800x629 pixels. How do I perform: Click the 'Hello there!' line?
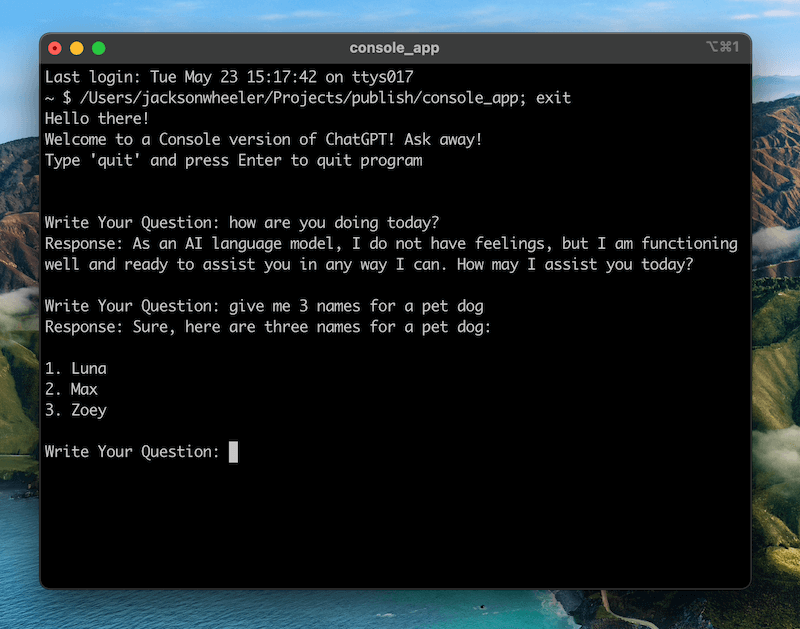(x=97, y=118)
